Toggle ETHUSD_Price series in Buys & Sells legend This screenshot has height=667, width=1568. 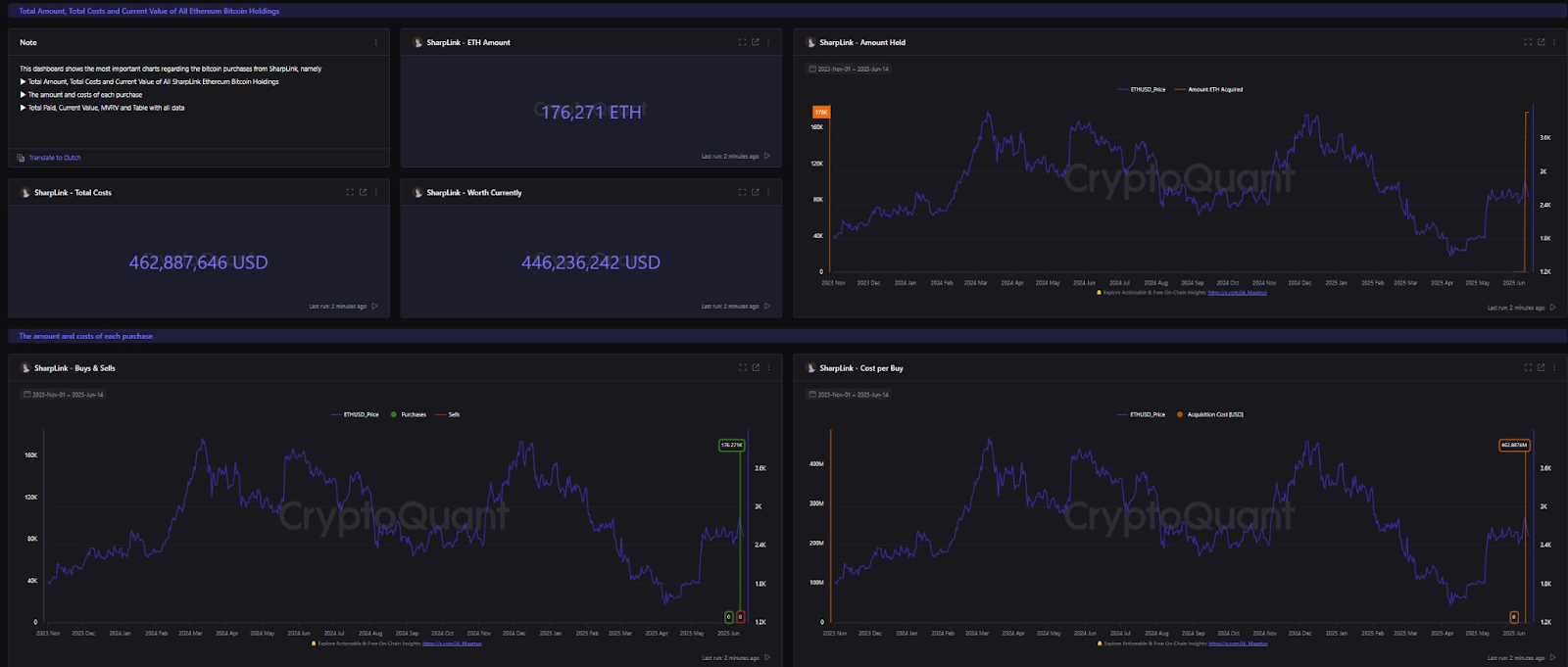tap(355, 414)
